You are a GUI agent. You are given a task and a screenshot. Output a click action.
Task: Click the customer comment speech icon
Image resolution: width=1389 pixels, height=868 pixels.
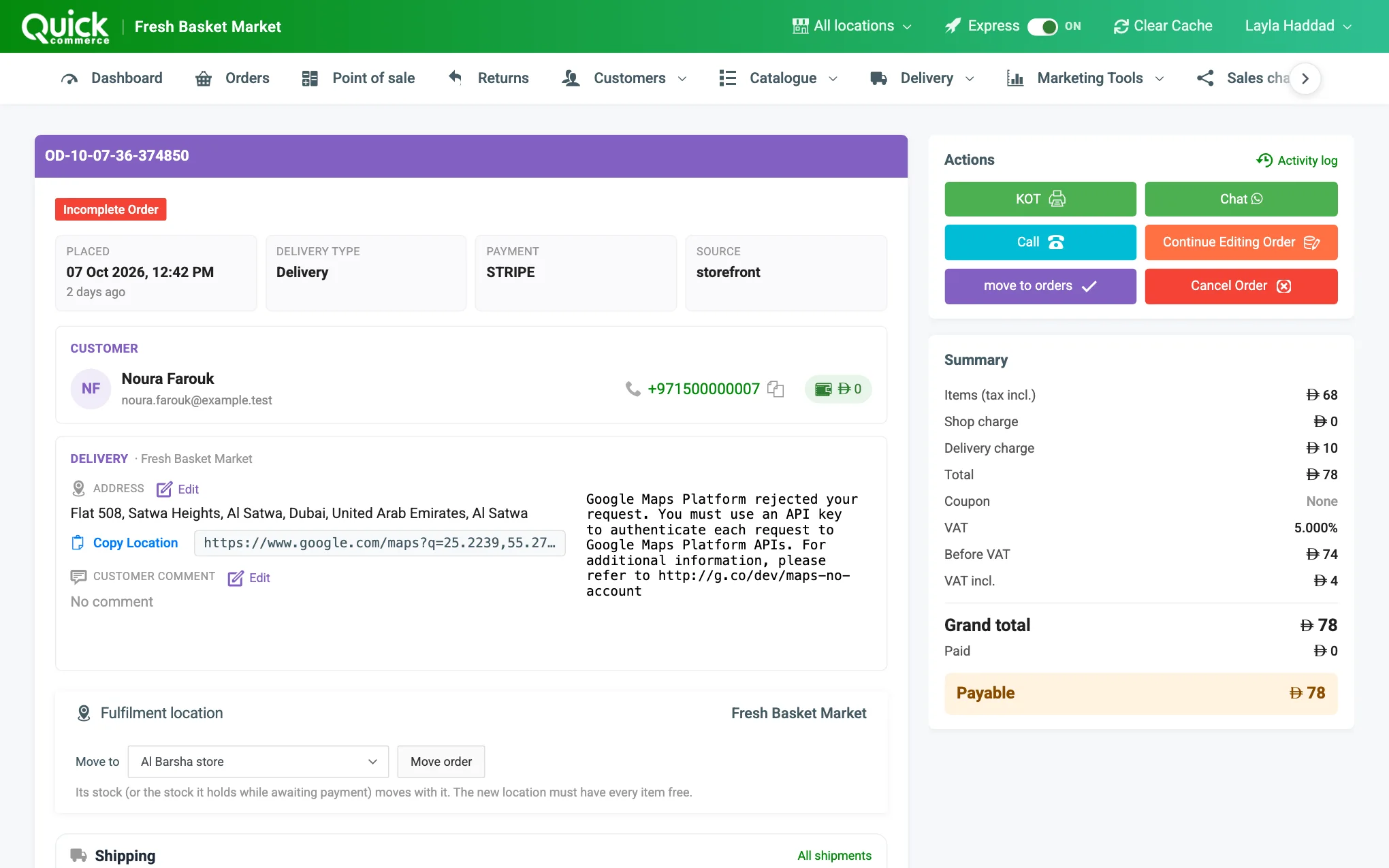point(78,577)
